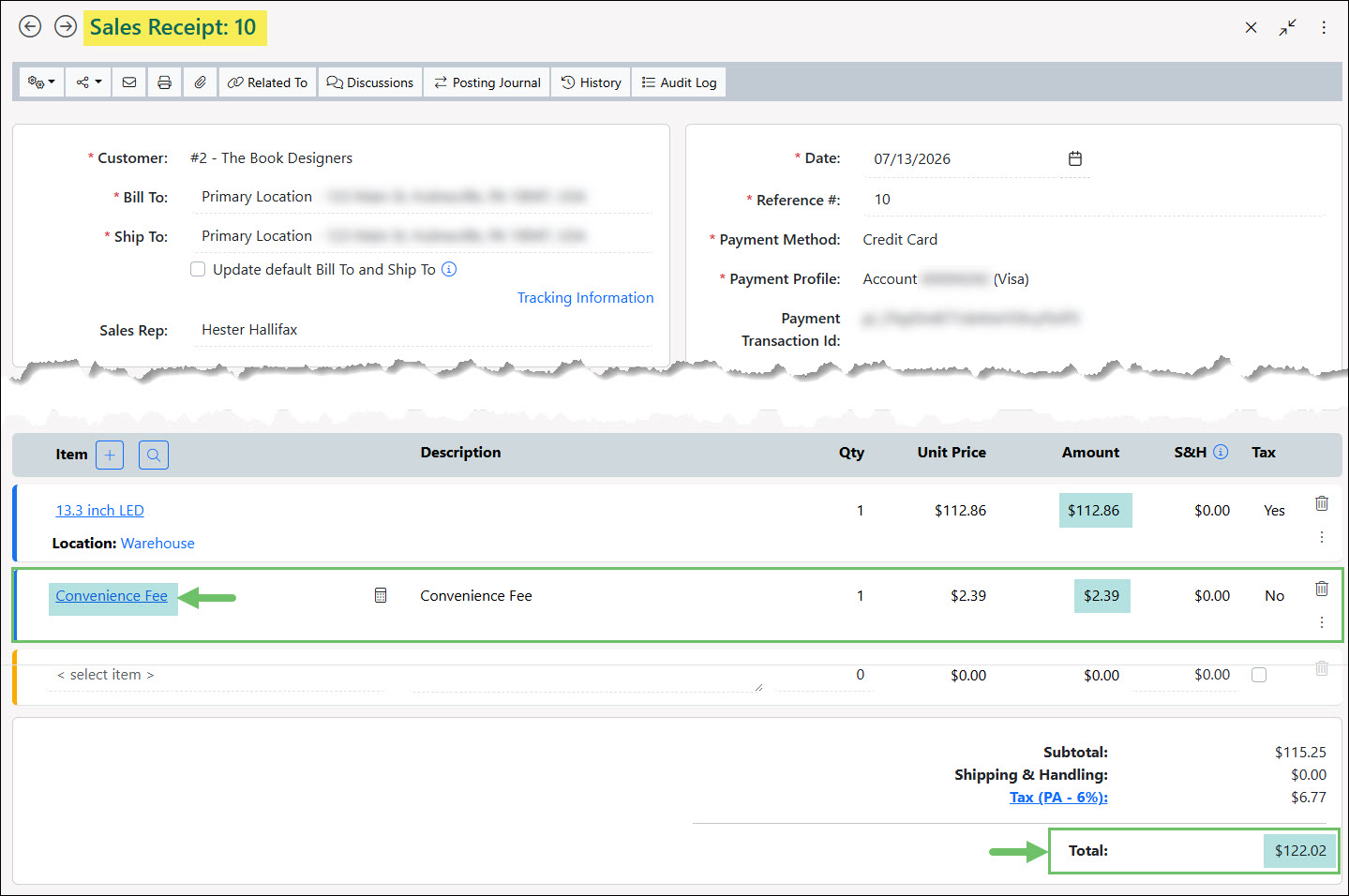Image resolution: width=1349 pixels, height=896 pixels.
Task: Click the email envelope icon
Action: [129, 82]
